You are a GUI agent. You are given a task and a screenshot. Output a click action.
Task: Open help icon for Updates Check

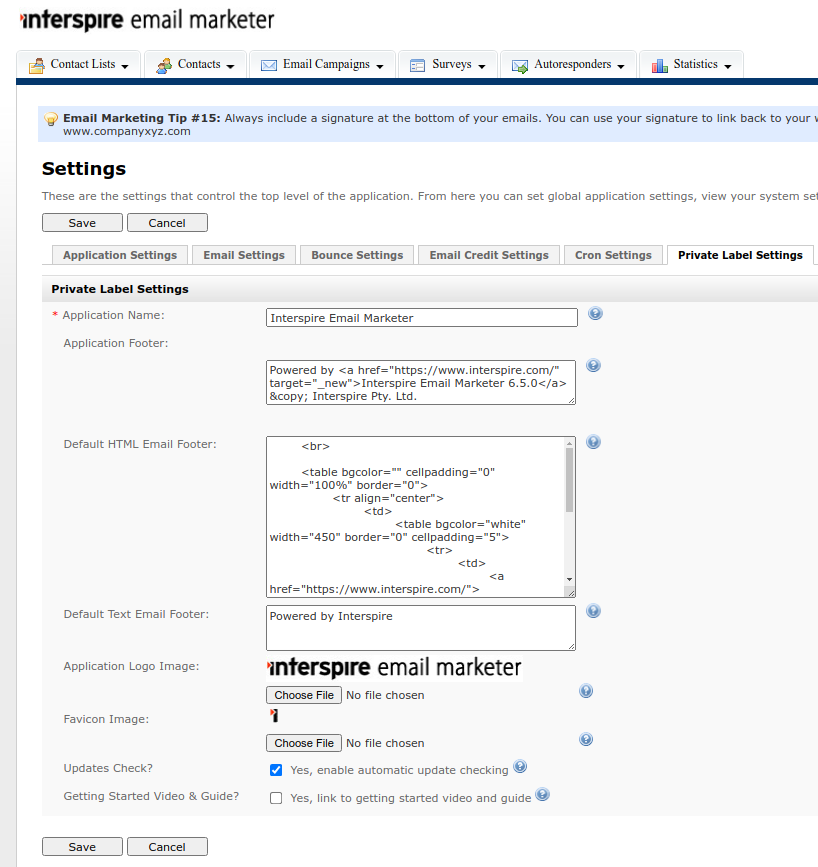tap(520, 766)
